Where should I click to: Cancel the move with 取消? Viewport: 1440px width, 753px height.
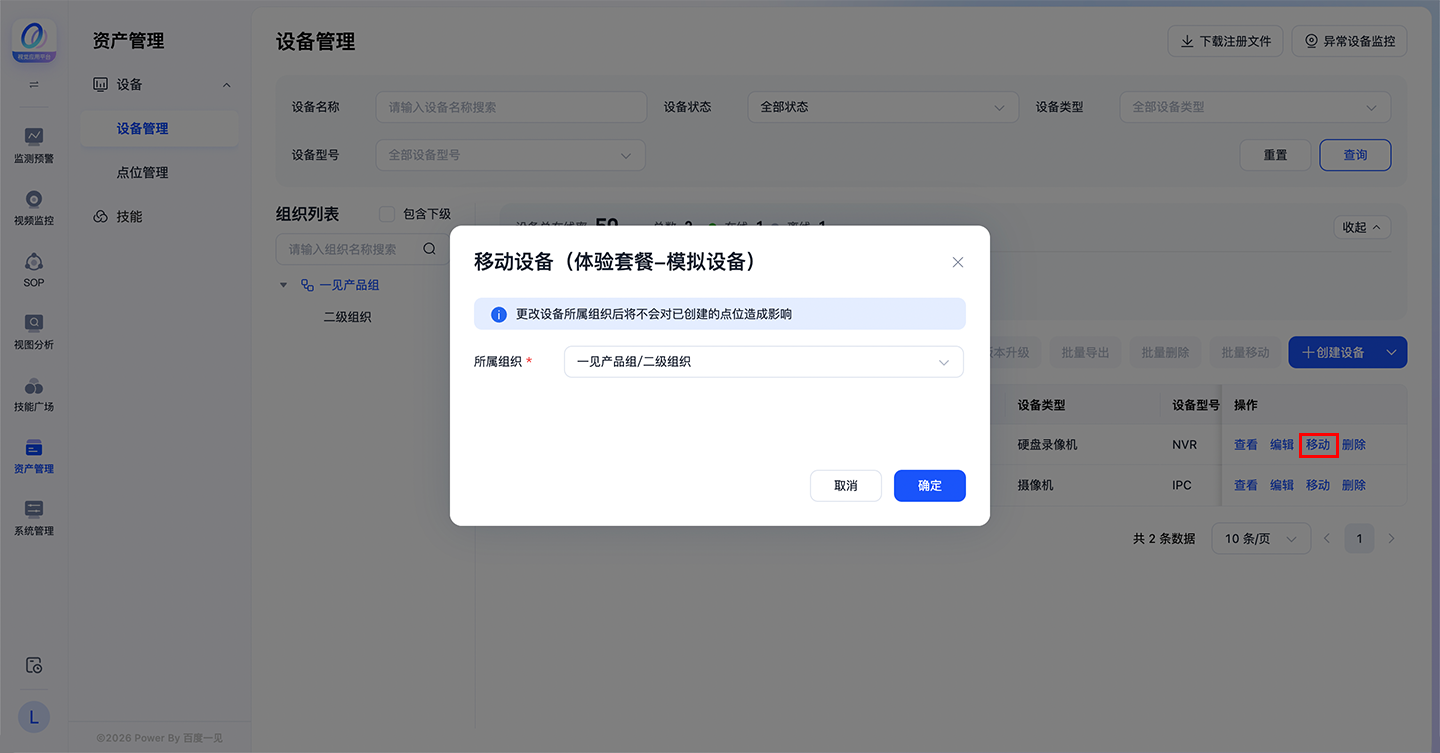(846, 486)
